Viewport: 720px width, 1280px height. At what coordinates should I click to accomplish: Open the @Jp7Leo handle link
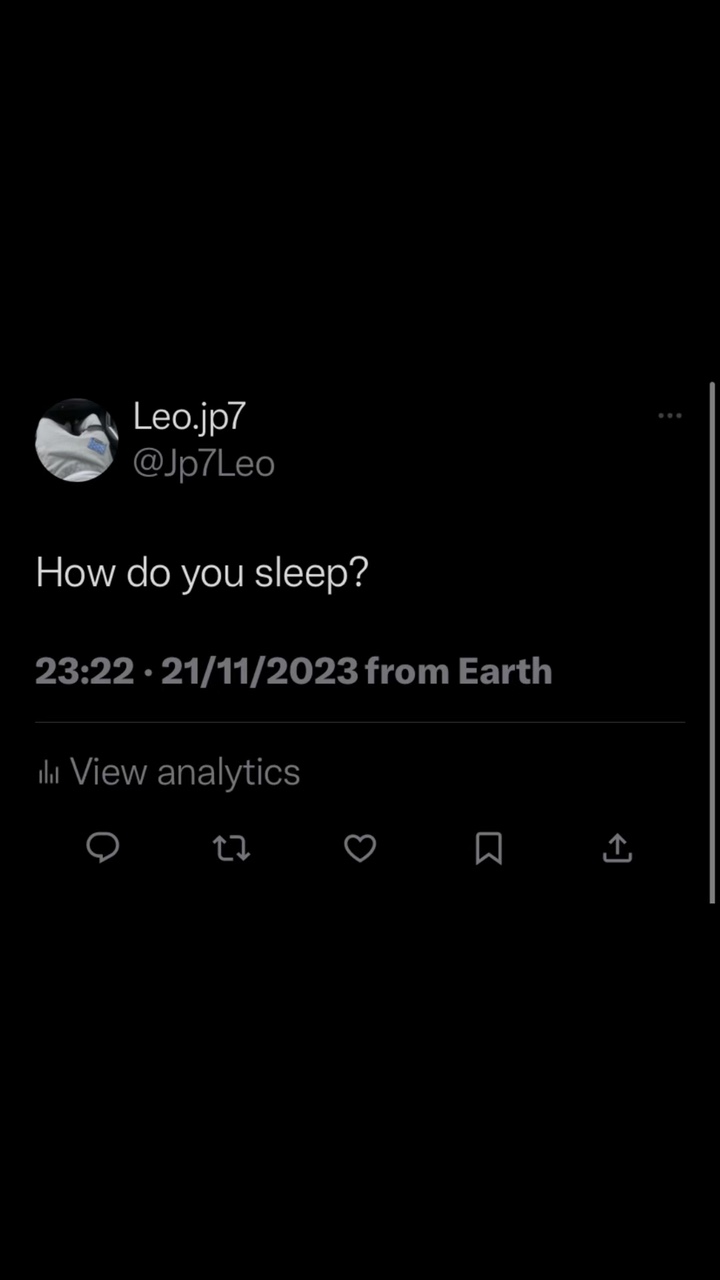203,464
